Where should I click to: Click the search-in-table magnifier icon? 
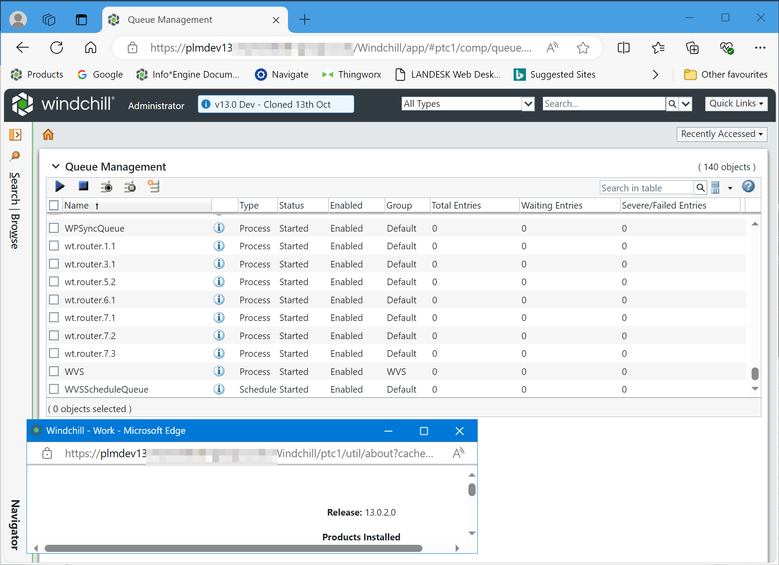[x=701, y=188]
